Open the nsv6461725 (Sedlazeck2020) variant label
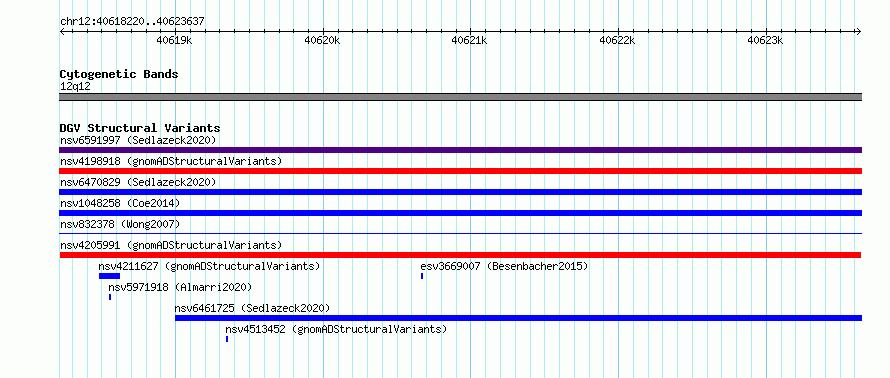The image size is (890, 378). [x=252, y=308]
